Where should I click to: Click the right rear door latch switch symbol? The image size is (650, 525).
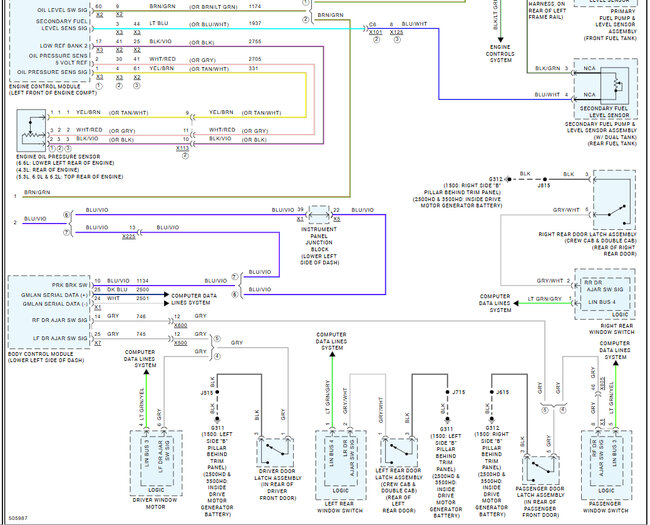coord(614,199)
